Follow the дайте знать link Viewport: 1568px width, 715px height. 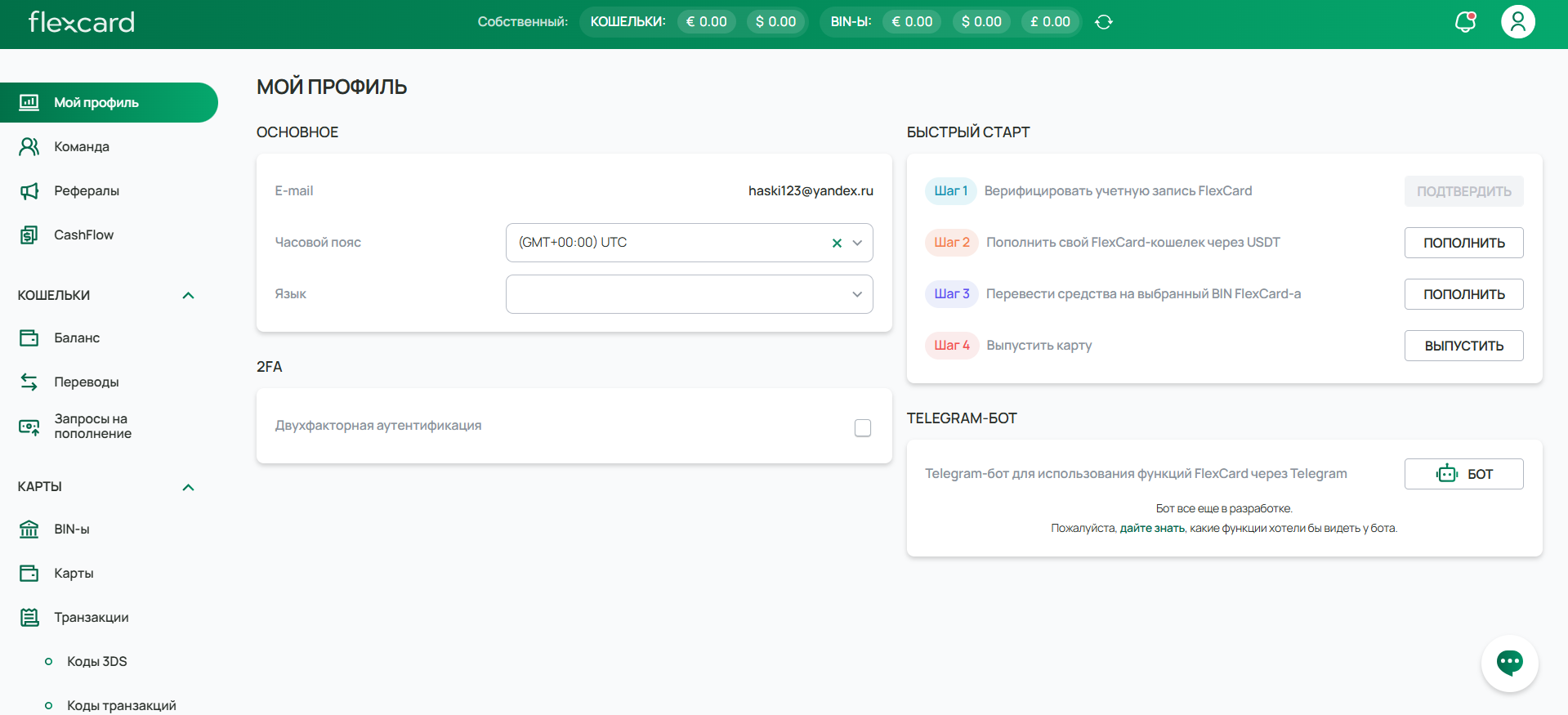(x=1152, y=528)
